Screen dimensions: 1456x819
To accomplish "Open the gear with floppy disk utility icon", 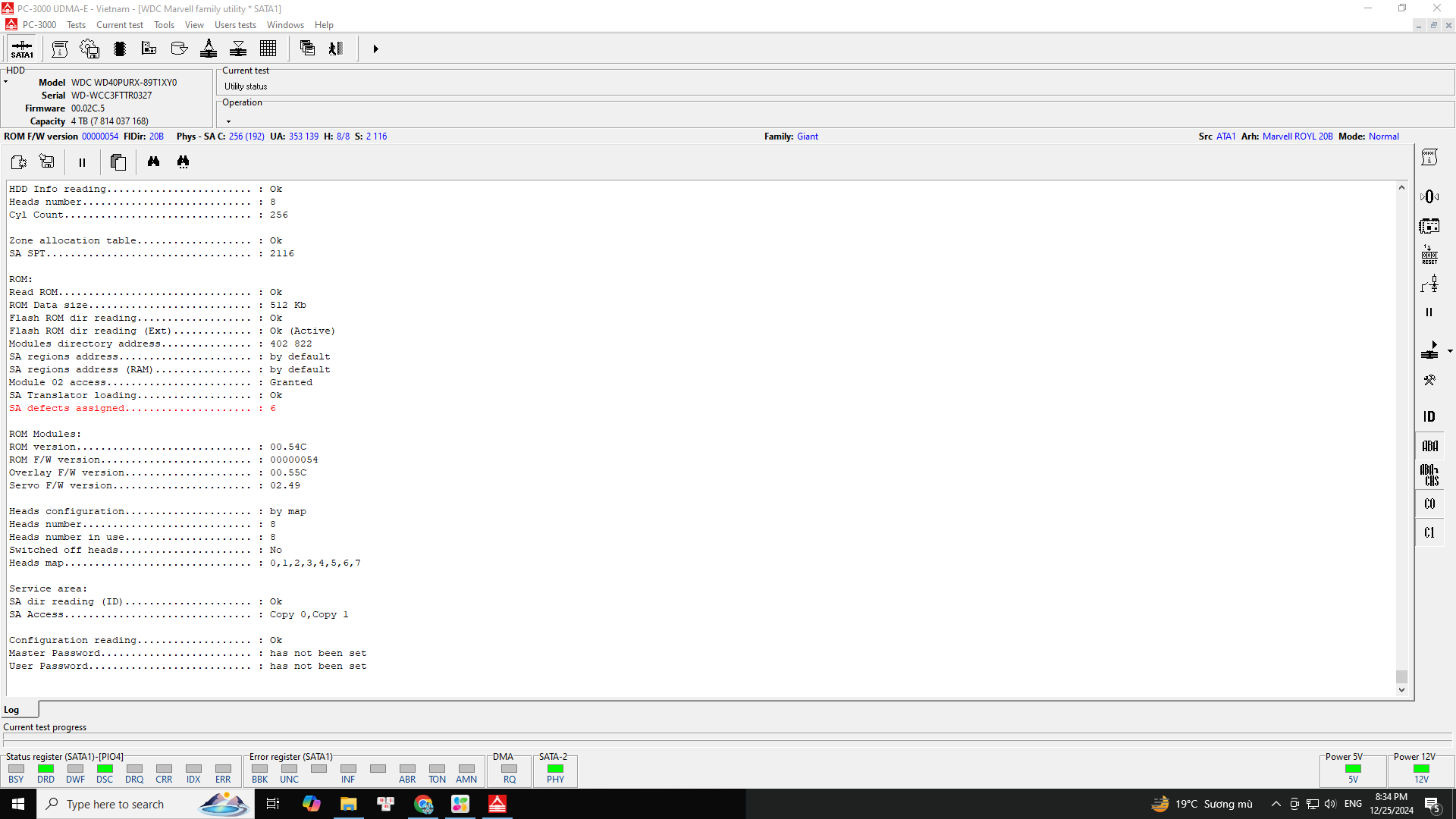I will click(89, 49).
